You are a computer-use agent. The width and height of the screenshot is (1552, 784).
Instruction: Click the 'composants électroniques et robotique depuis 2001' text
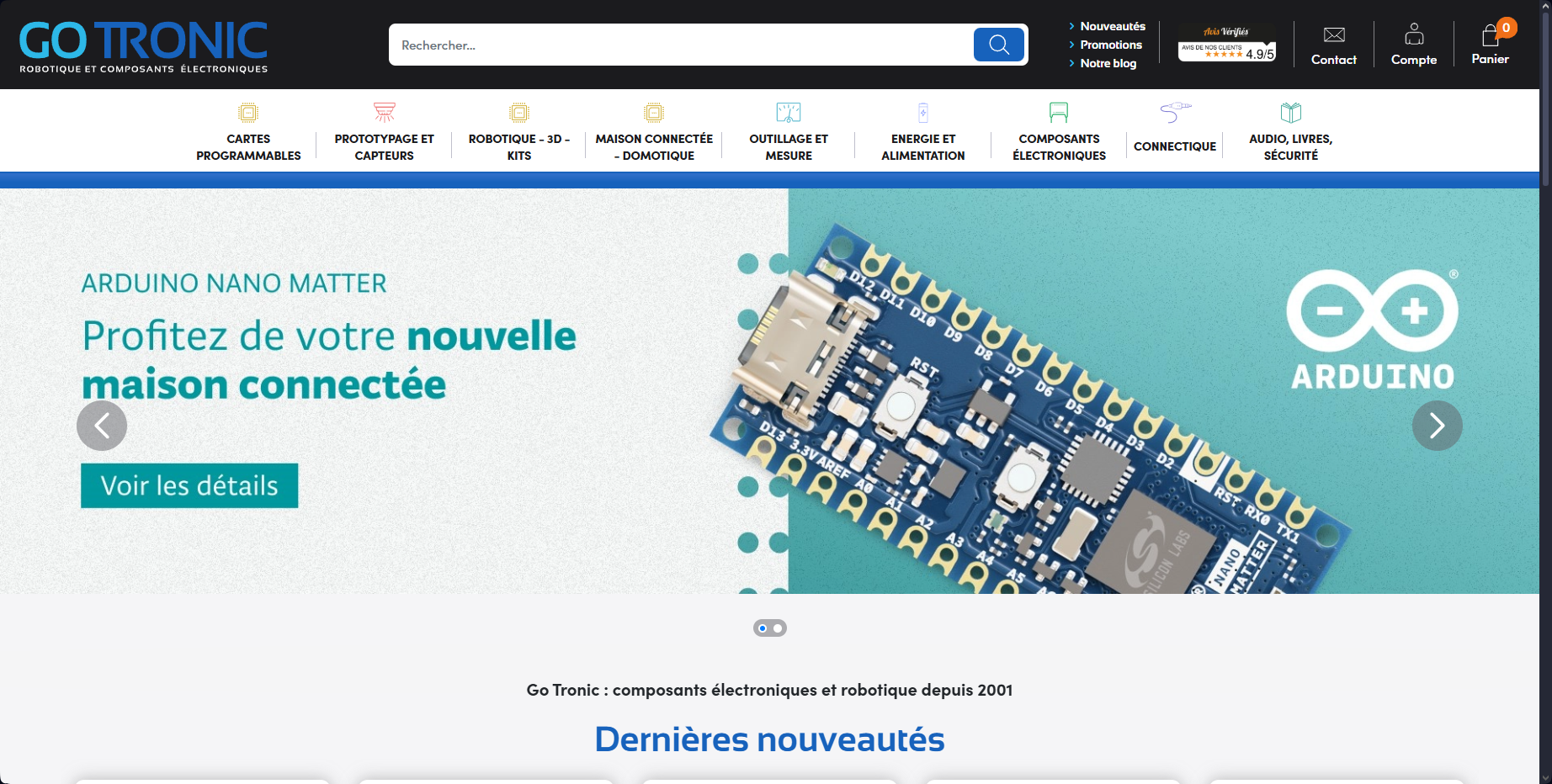click(x=812, y=690)
